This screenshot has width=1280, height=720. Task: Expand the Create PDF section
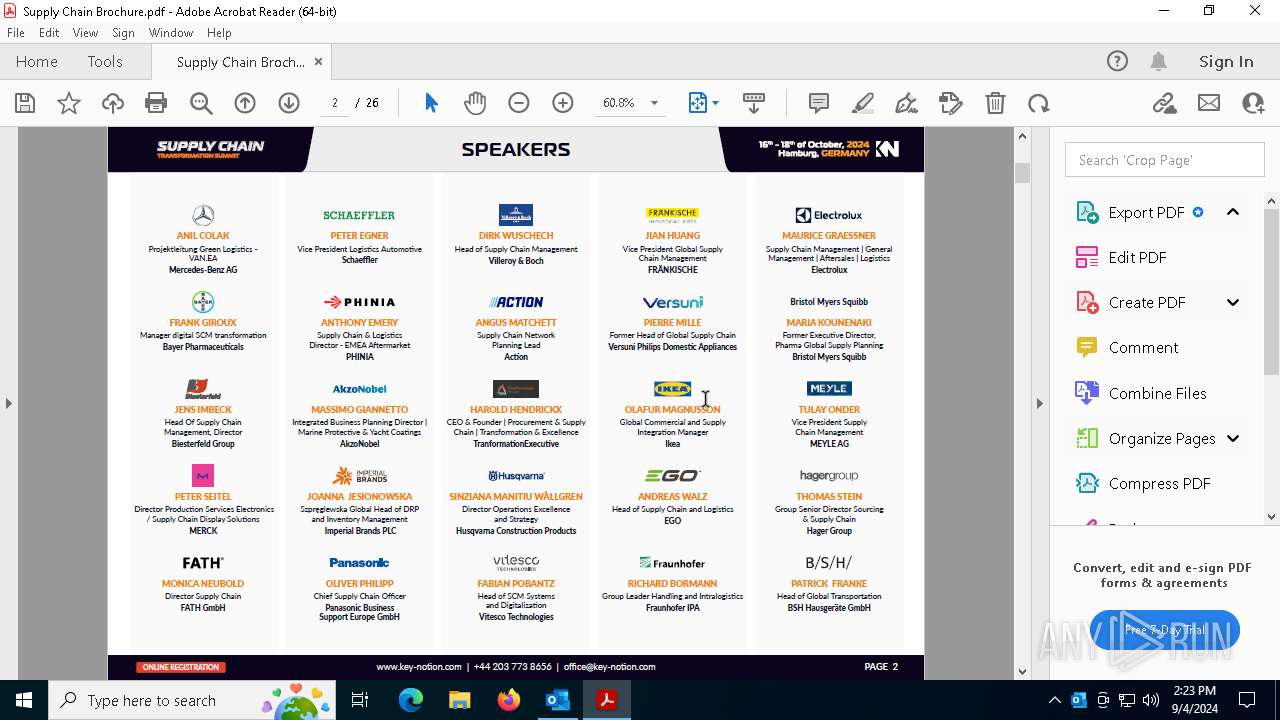coord(1233,302)
